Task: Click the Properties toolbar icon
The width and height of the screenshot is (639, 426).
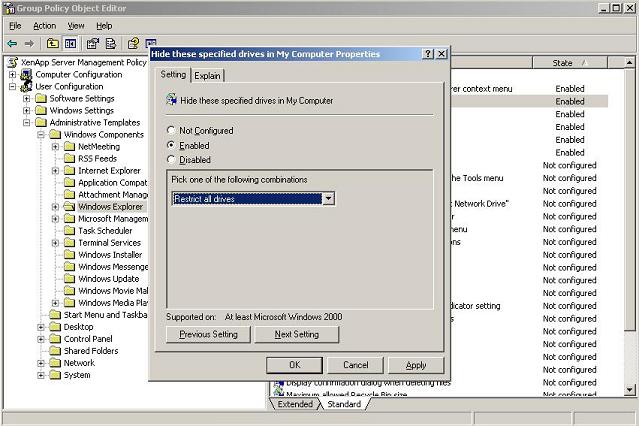Action: coord(92,44)
